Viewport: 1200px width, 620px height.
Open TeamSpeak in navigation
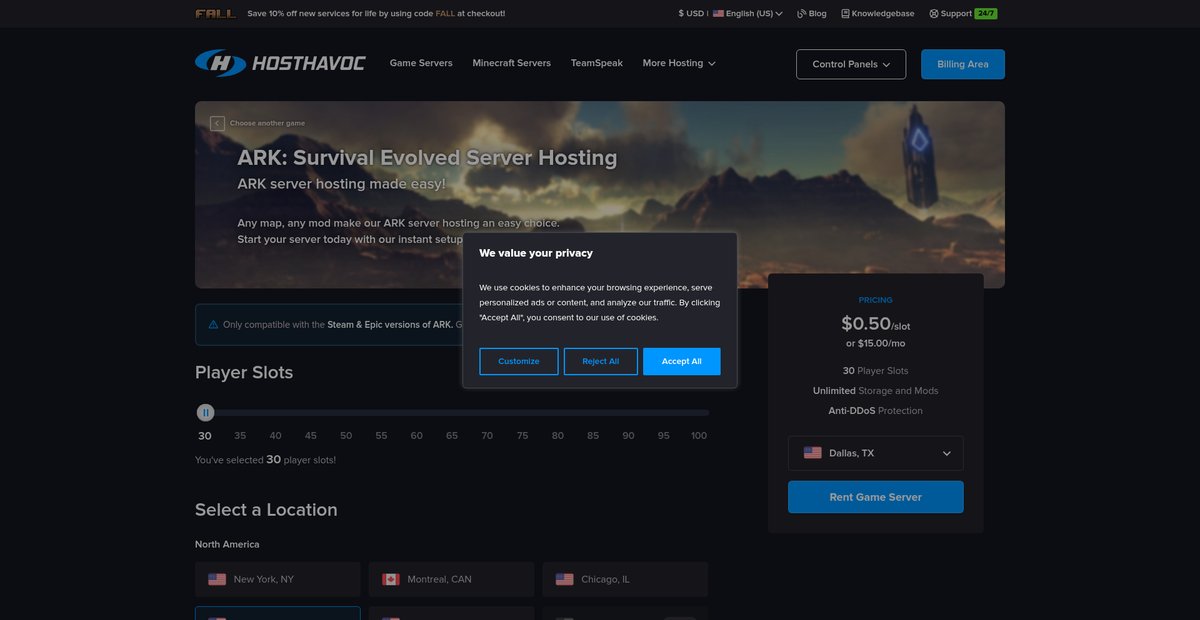[x=597, y=63]
